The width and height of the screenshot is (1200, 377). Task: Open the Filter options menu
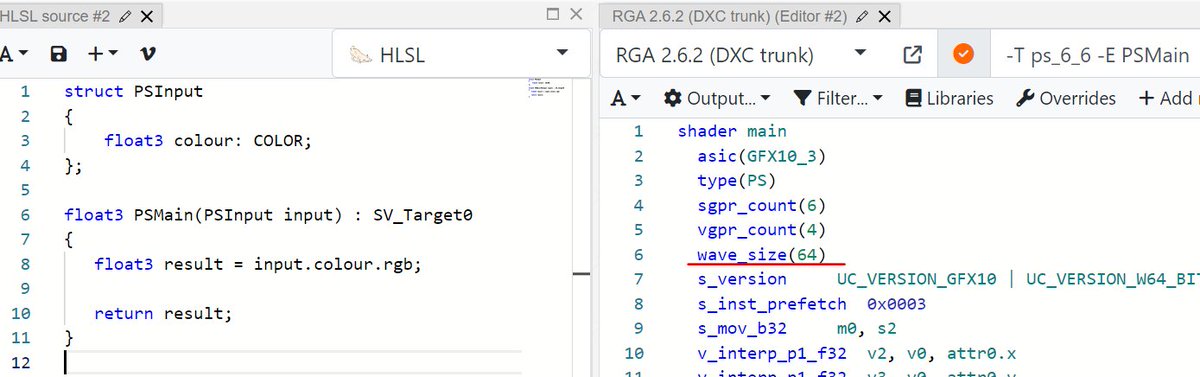838,98
